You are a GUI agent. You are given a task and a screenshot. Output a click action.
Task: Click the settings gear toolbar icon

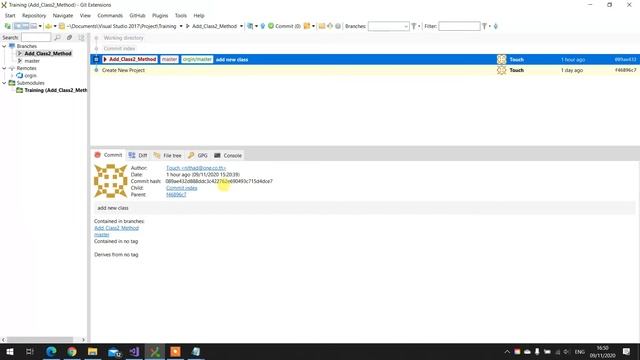[338, 26]
